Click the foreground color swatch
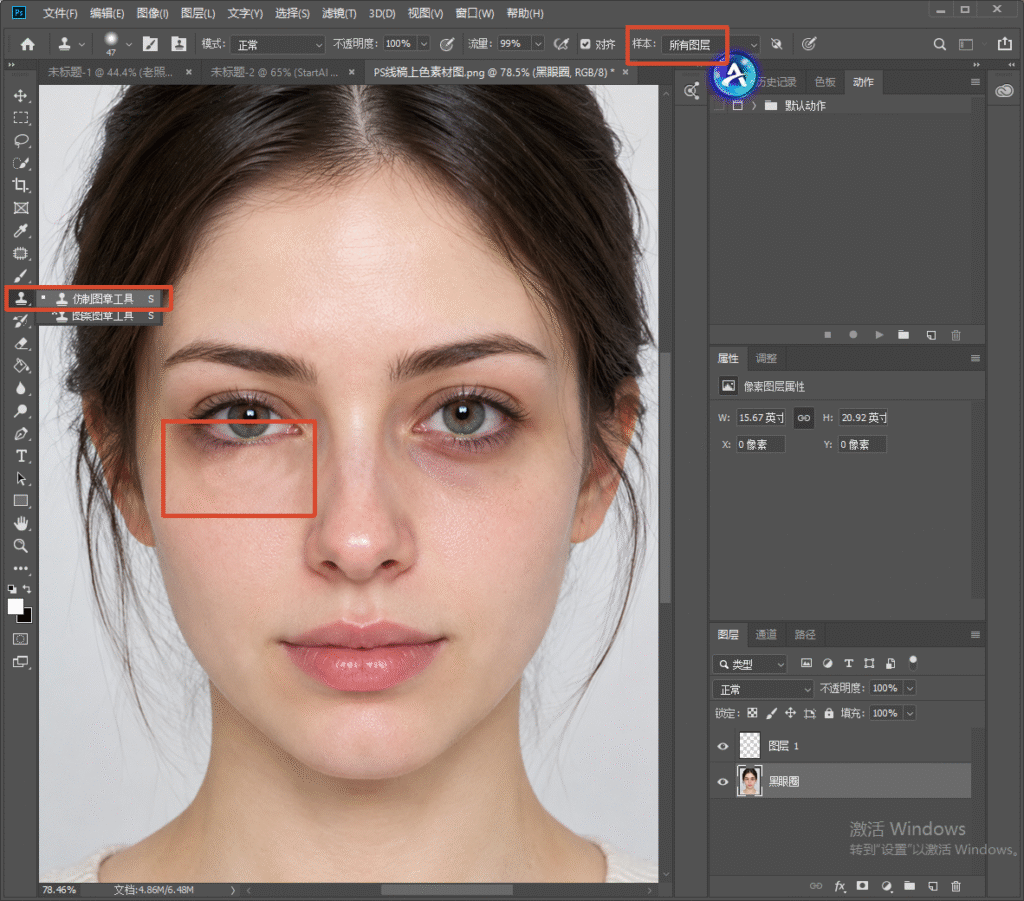Viewport: 1024px width, 901px height. pyautogui.click(x=15, y=607)
